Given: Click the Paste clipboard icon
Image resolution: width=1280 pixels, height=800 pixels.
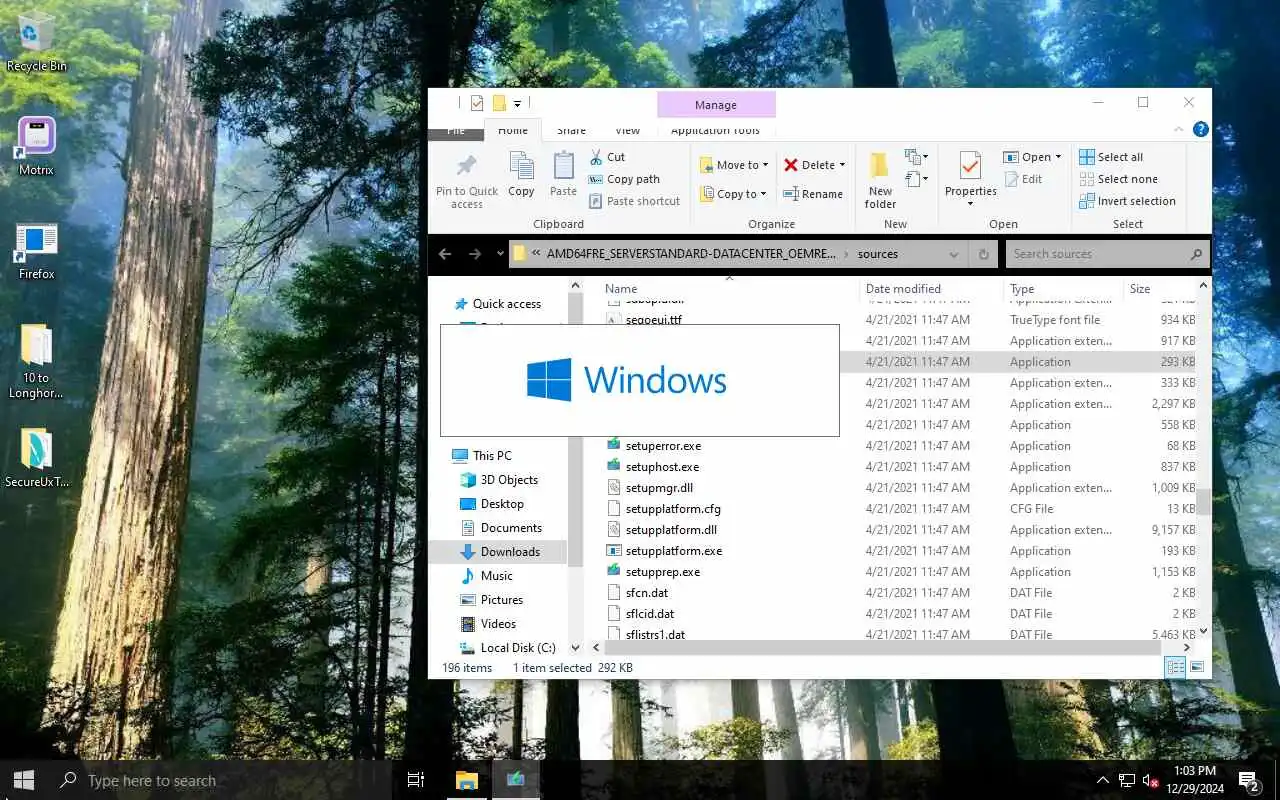Looking at the screenshot, I should click(x=563, y=166).
